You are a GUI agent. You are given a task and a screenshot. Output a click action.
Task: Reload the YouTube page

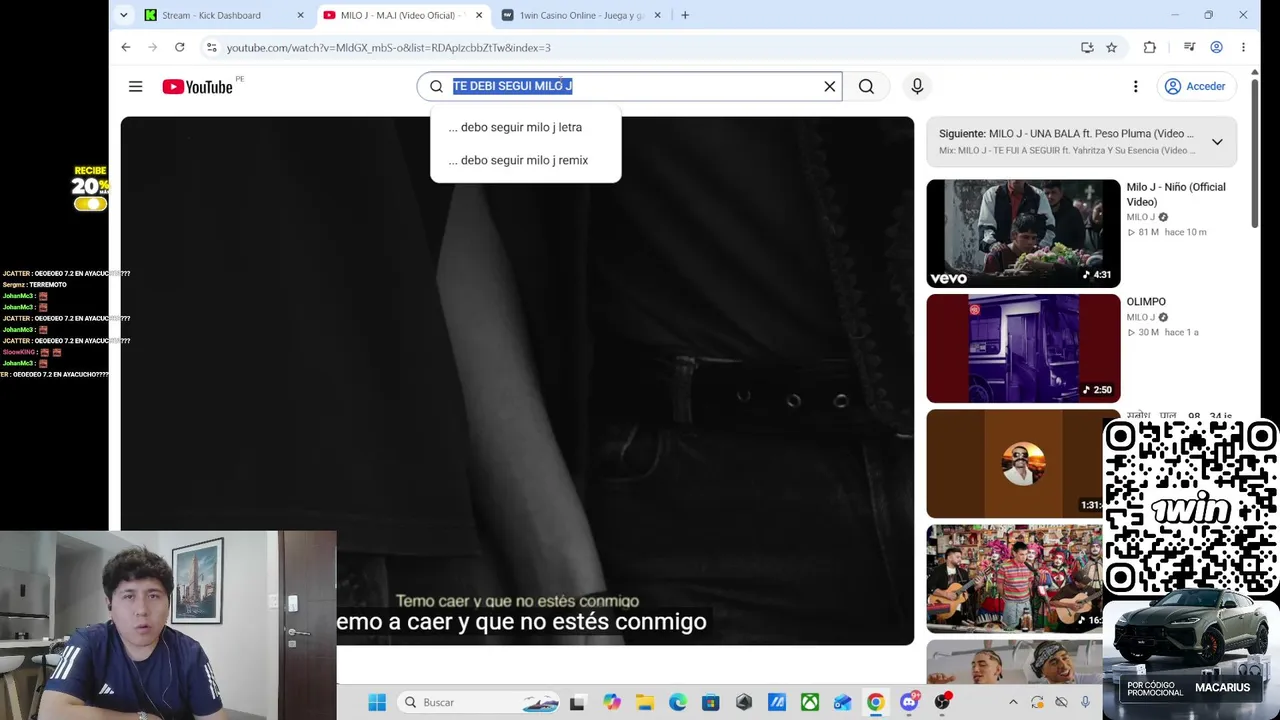[x=179, y=47]
